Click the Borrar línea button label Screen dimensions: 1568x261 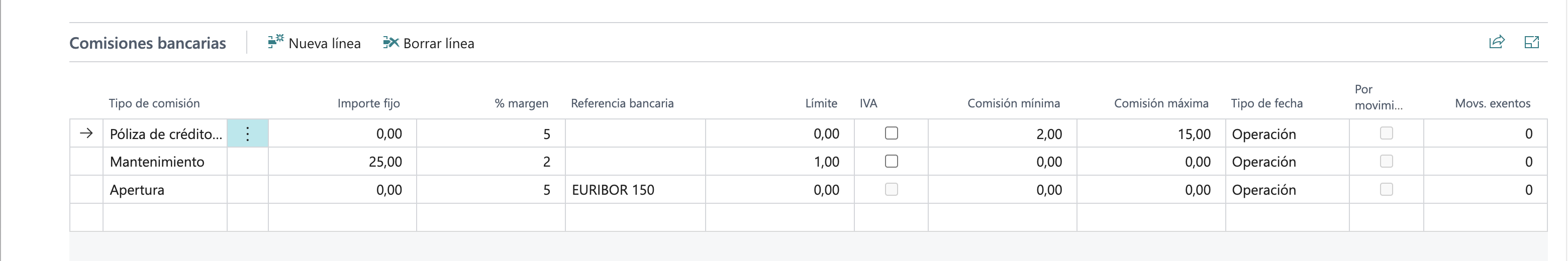(x=438, y=43)
